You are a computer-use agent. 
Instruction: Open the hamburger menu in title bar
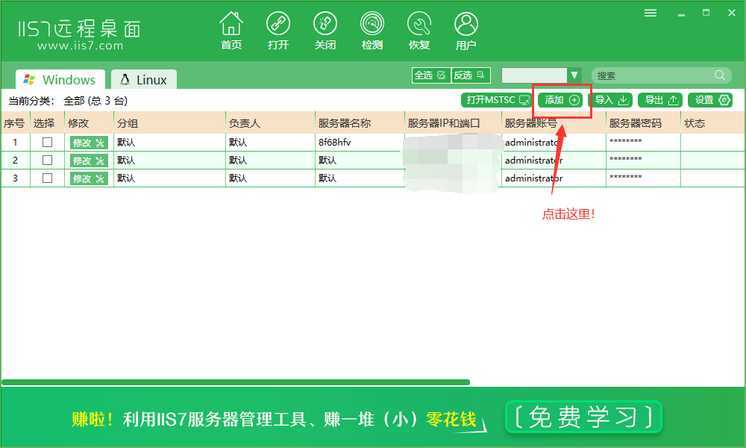[650, 13]
